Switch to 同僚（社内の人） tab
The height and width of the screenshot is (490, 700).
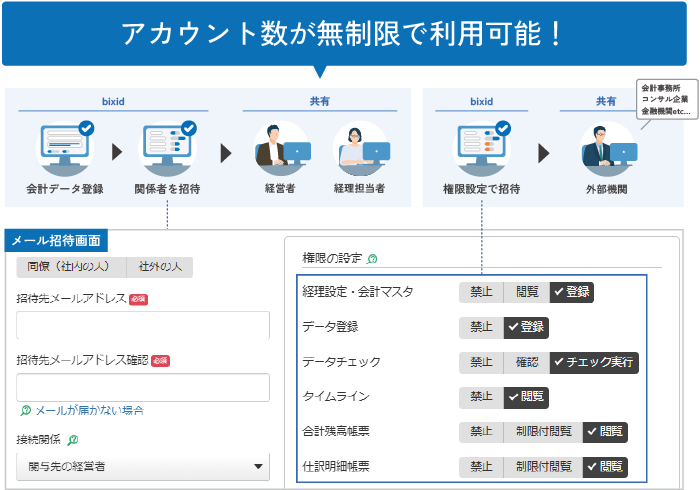[71, 267]
